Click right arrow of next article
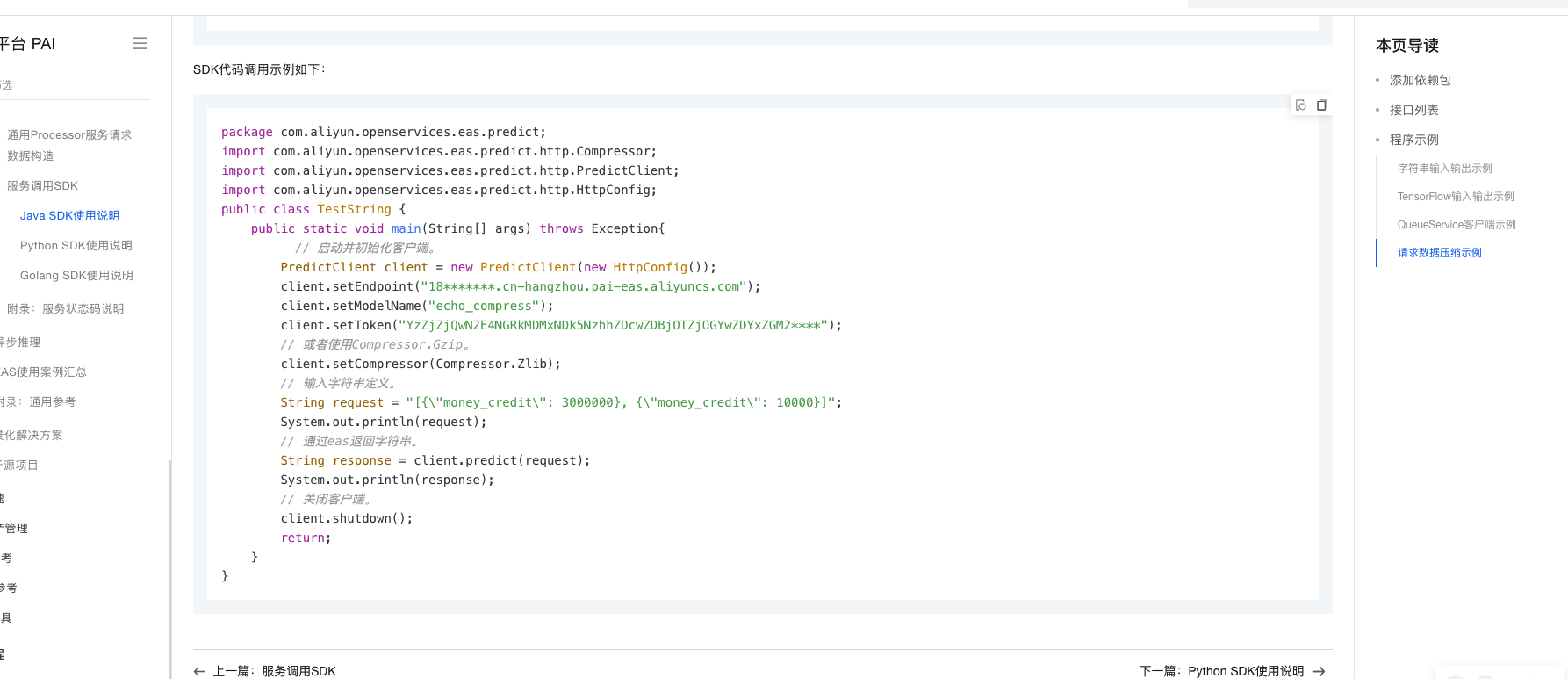 1319,671
